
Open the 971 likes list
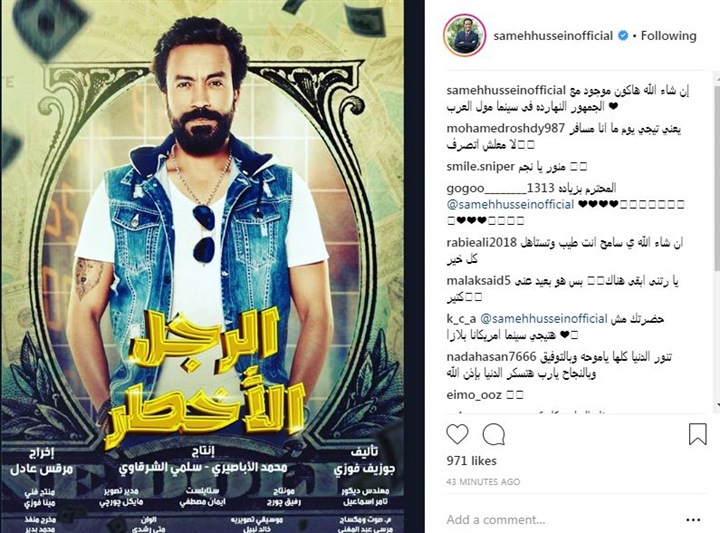(x=472, y=460)
